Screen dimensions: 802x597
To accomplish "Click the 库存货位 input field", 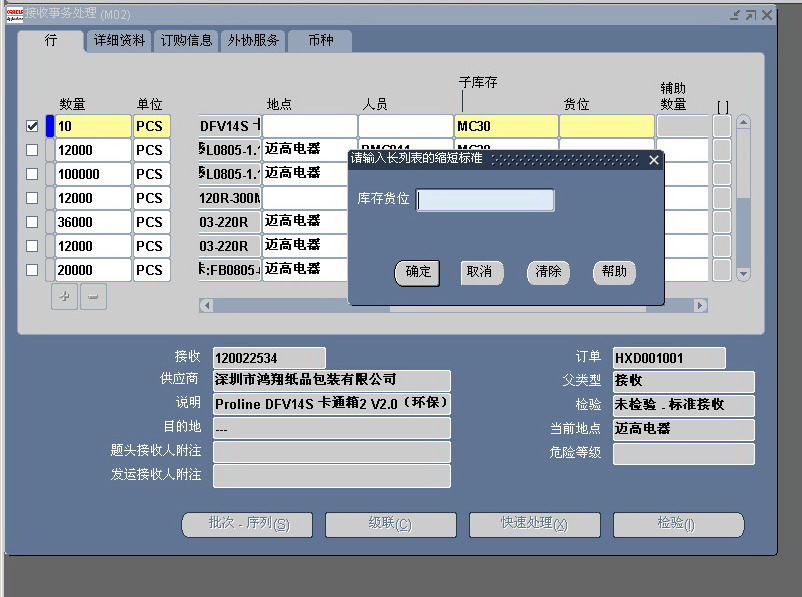I will click(x=485, y=200).
